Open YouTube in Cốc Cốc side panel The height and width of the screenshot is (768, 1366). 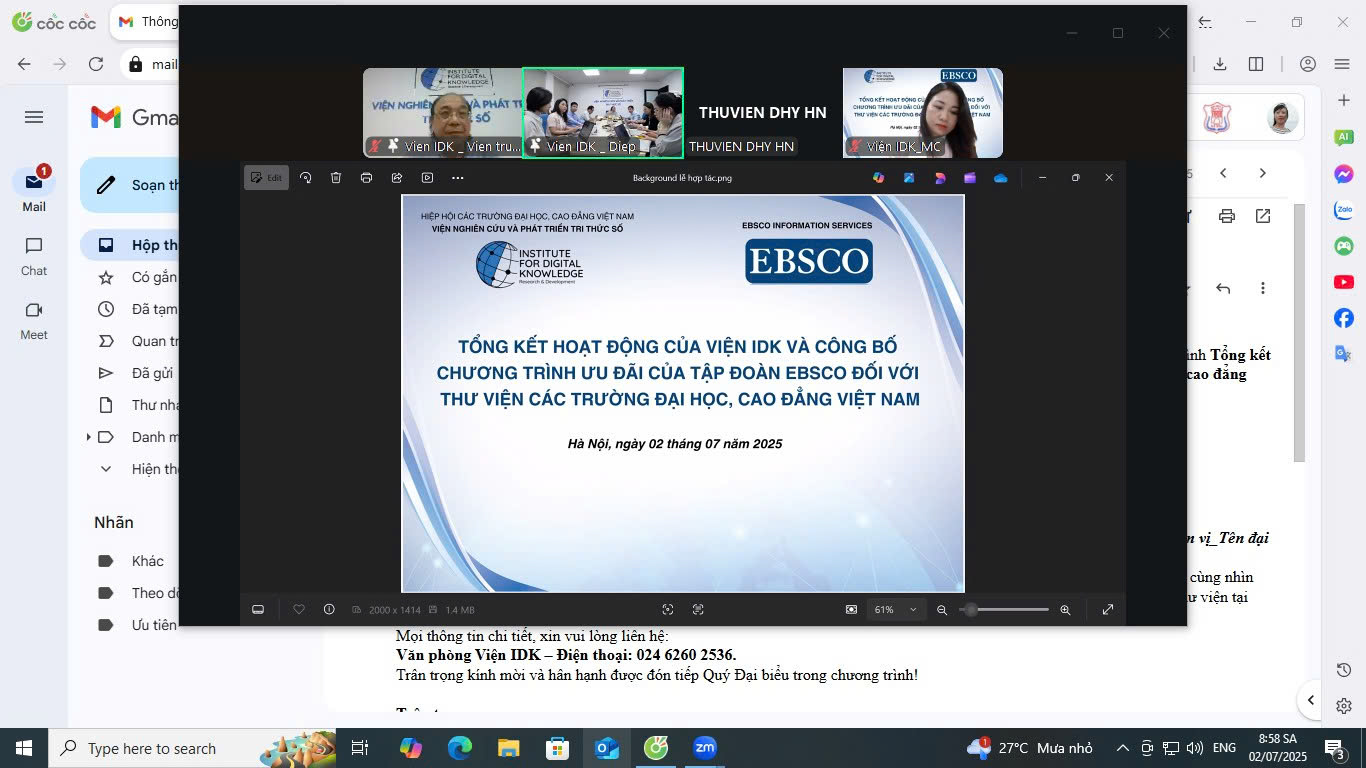[x=1344, y=282]
